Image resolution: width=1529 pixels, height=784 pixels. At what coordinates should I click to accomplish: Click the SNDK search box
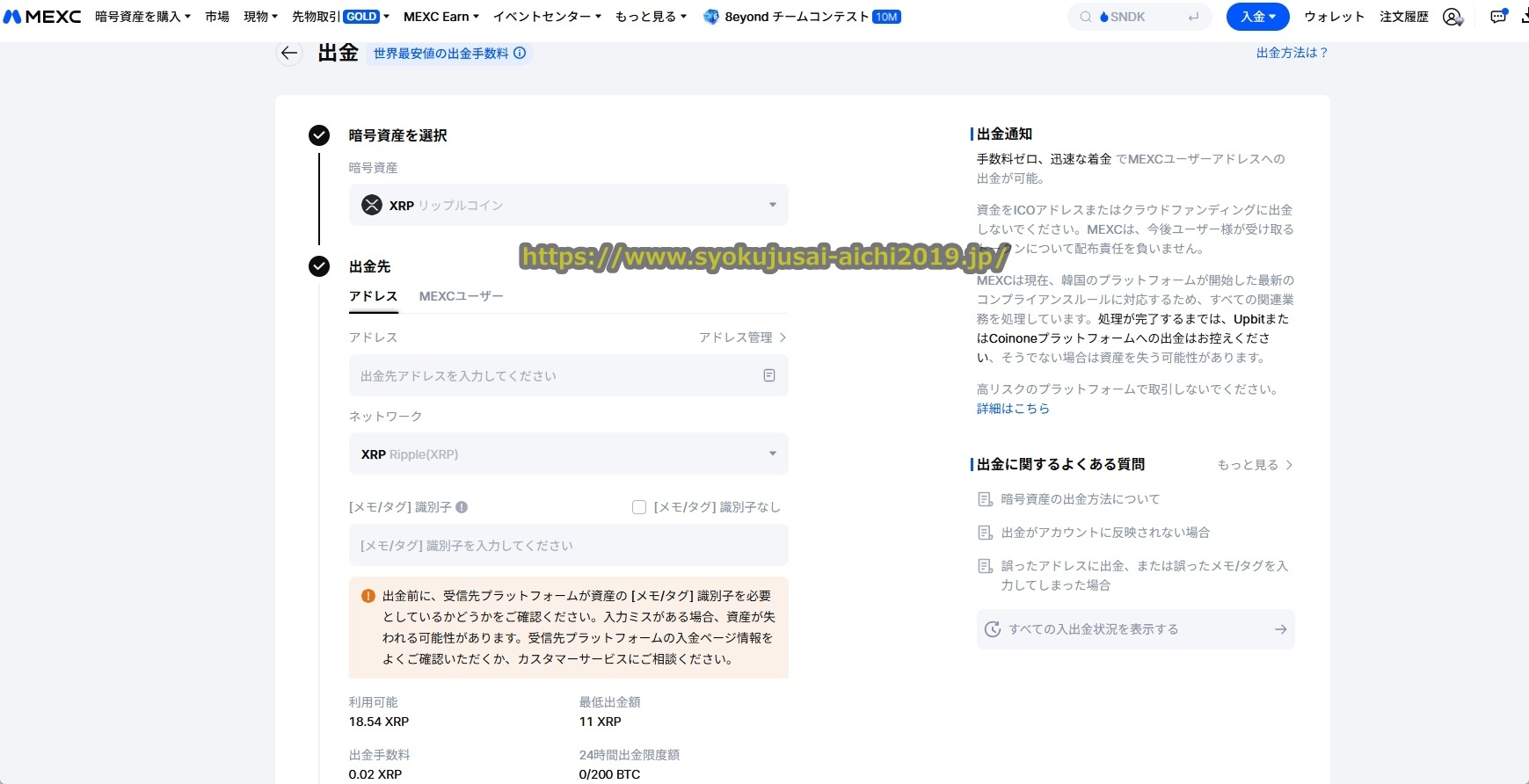[x=1139, y=17]
